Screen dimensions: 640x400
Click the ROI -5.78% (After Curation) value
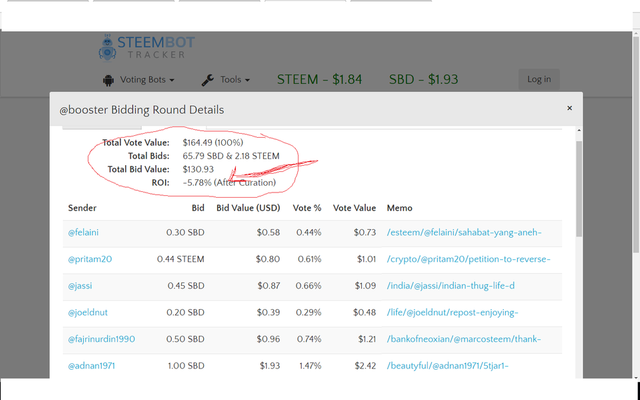click(229, 182)
